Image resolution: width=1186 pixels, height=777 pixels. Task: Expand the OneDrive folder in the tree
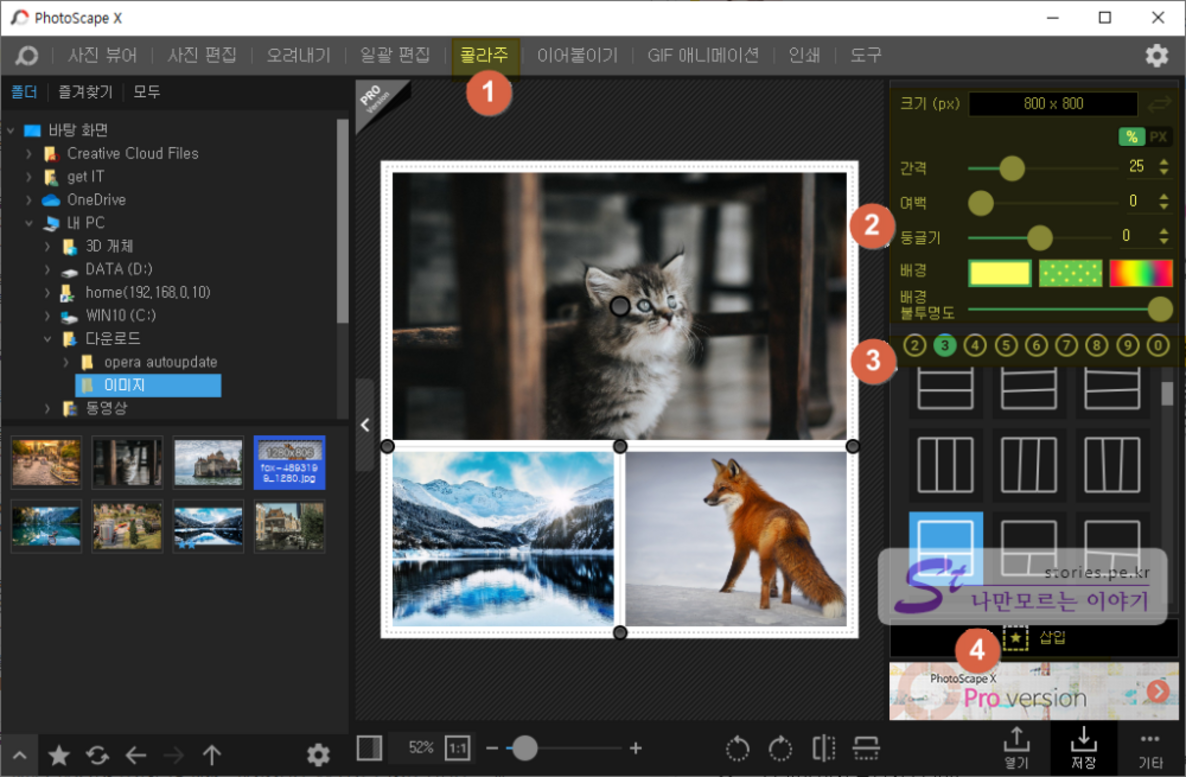pyautogui.click(x=30, y=200)
